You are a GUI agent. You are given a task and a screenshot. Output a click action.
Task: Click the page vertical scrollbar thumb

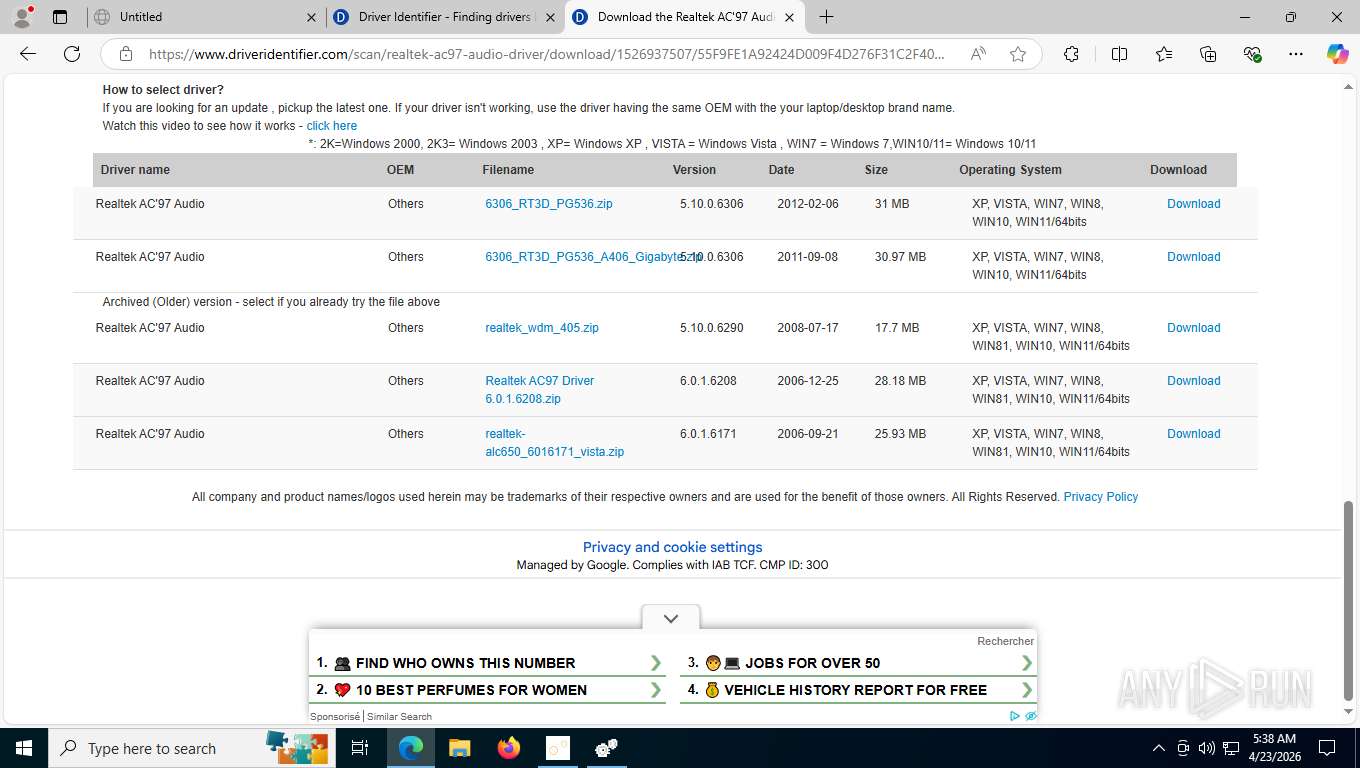1349,600
